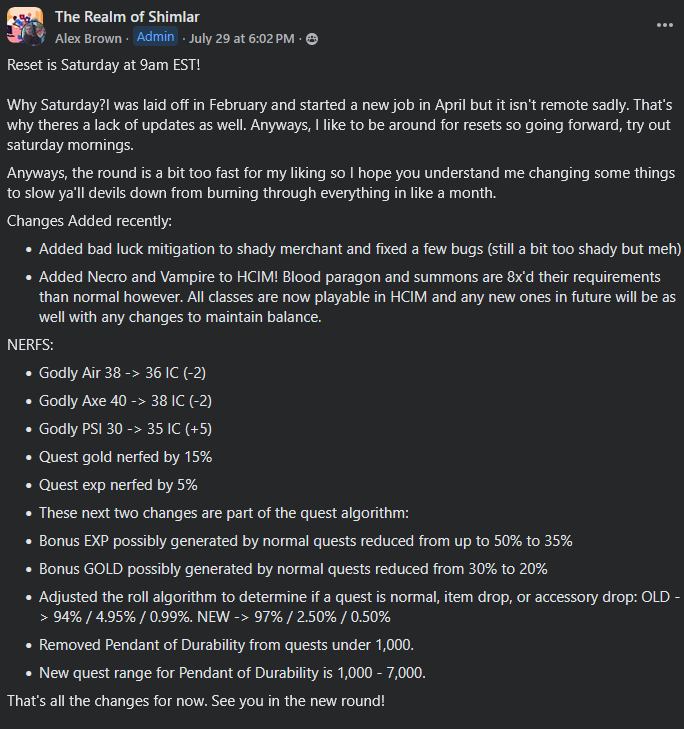The image size is (684, 729).
Task: Click Alex Brown's small profile picture overlay
Action: click(33, 34)
